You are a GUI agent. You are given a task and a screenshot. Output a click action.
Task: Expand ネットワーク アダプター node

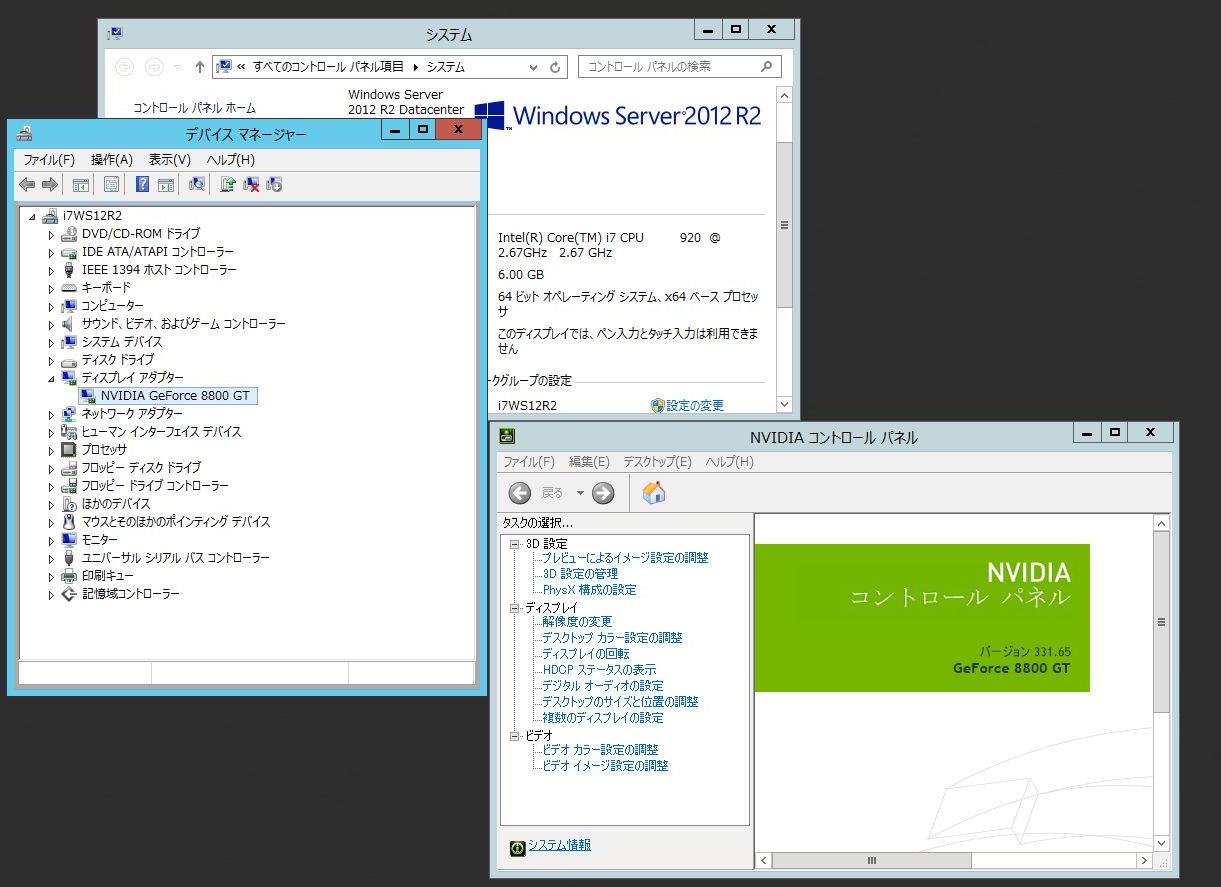(x=52, y=414)
